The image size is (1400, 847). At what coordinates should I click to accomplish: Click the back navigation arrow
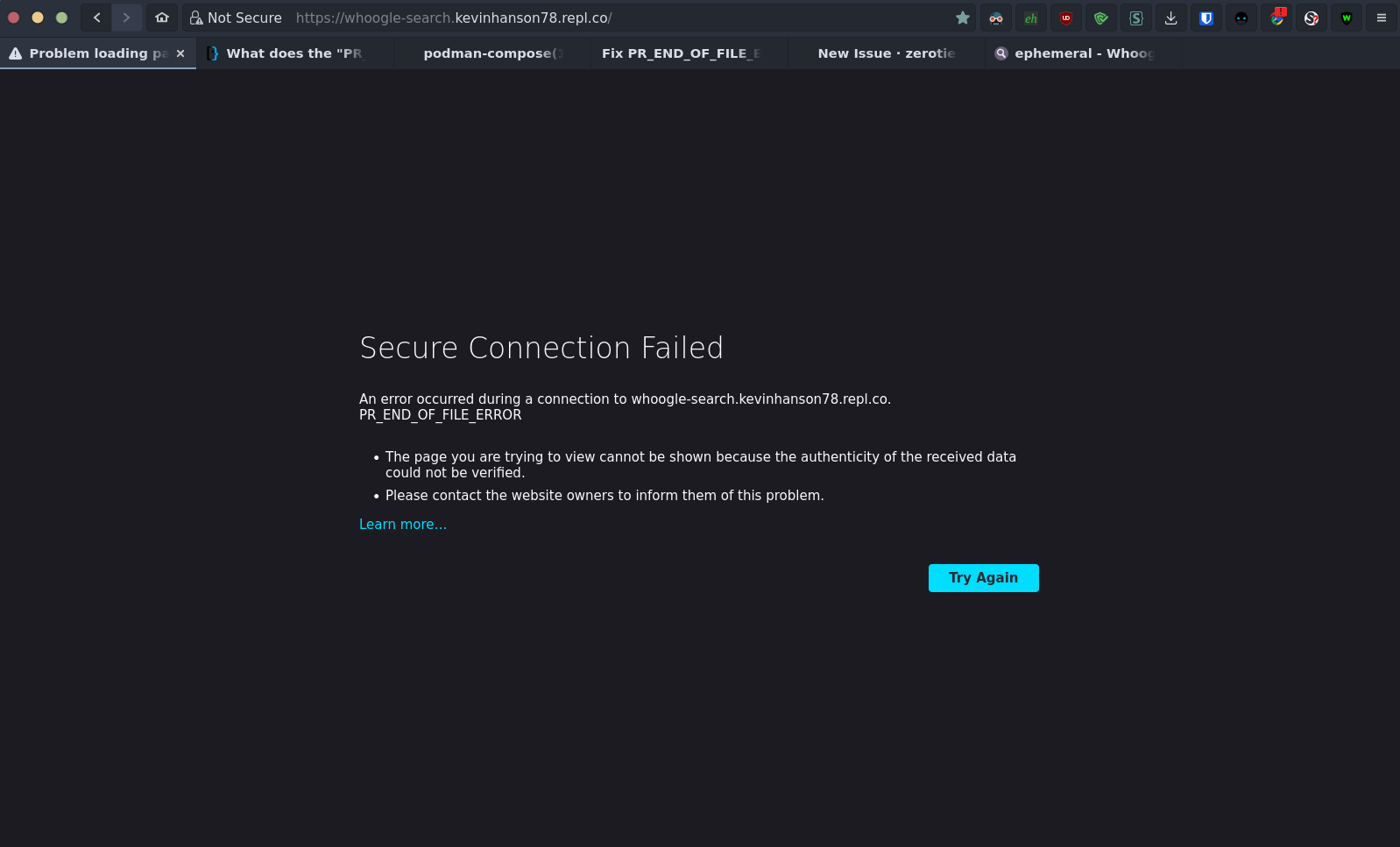[96, 18]
